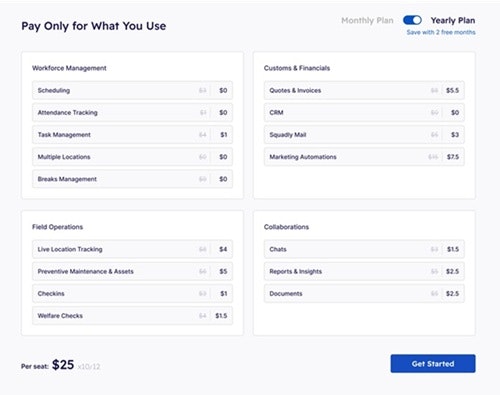
Task: Select the Quotes & Invoices feature row
Action: [x=364, y=90]
